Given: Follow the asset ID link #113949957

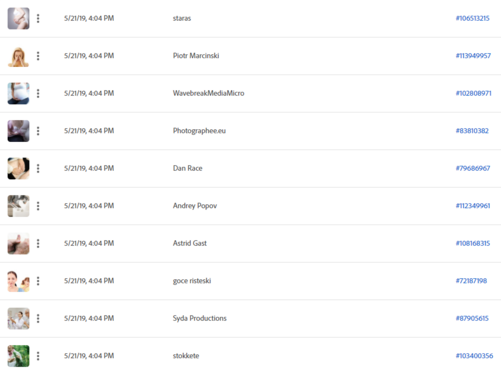Looking at the screenshot, I should (473, 56).
